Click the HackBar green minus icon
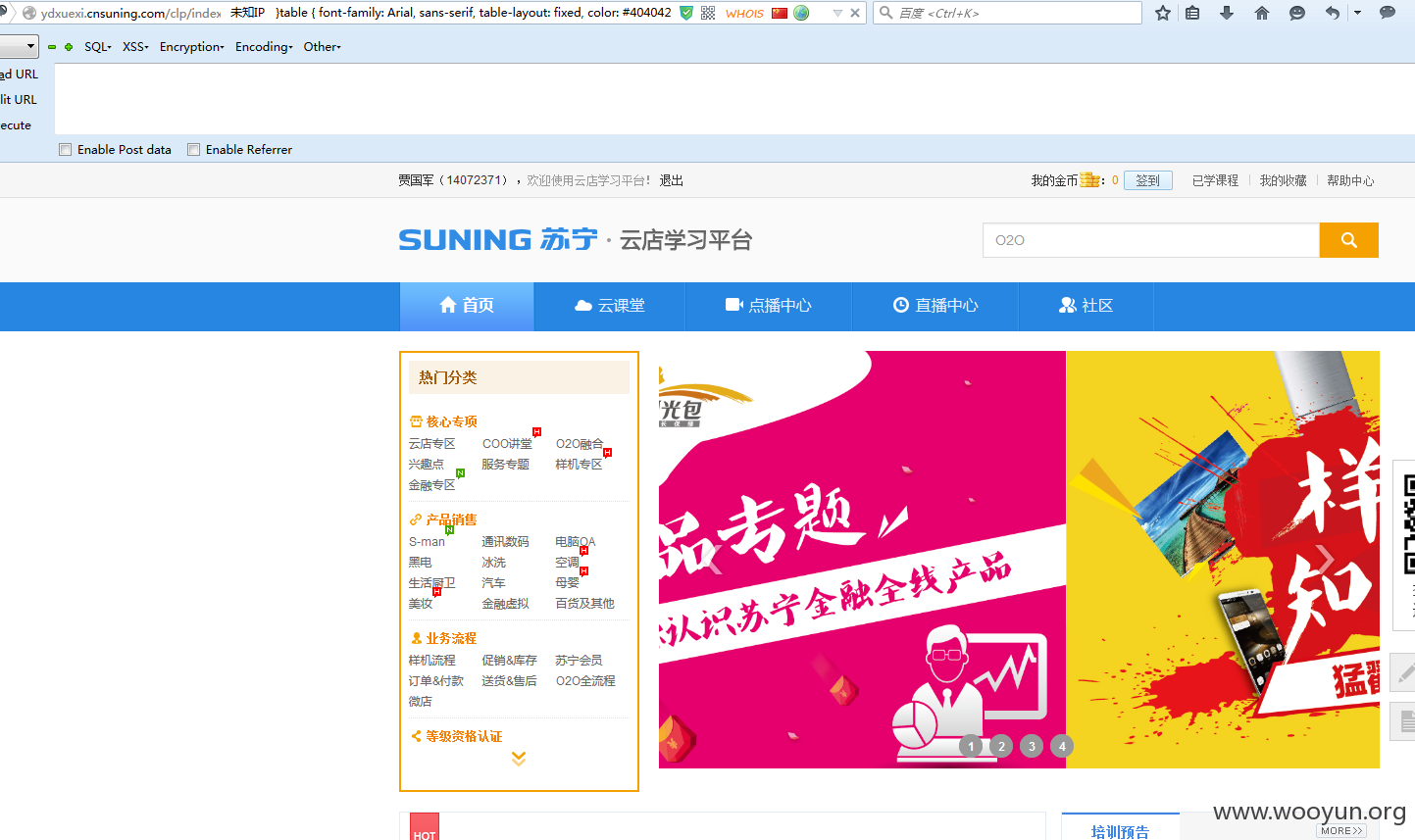 52,46
